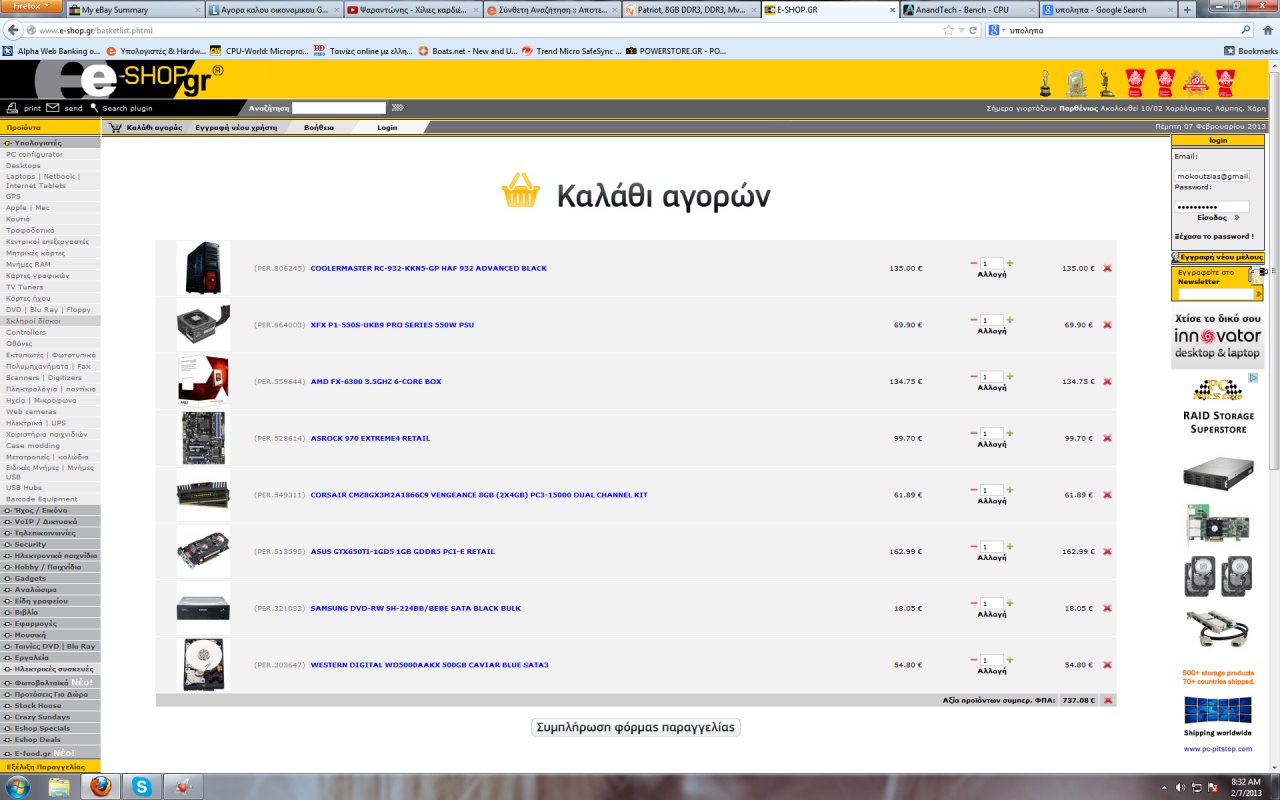Open Καλάθι αγοράς menu item
This screenshot has height=800, width=1280.
coord(146,127)
